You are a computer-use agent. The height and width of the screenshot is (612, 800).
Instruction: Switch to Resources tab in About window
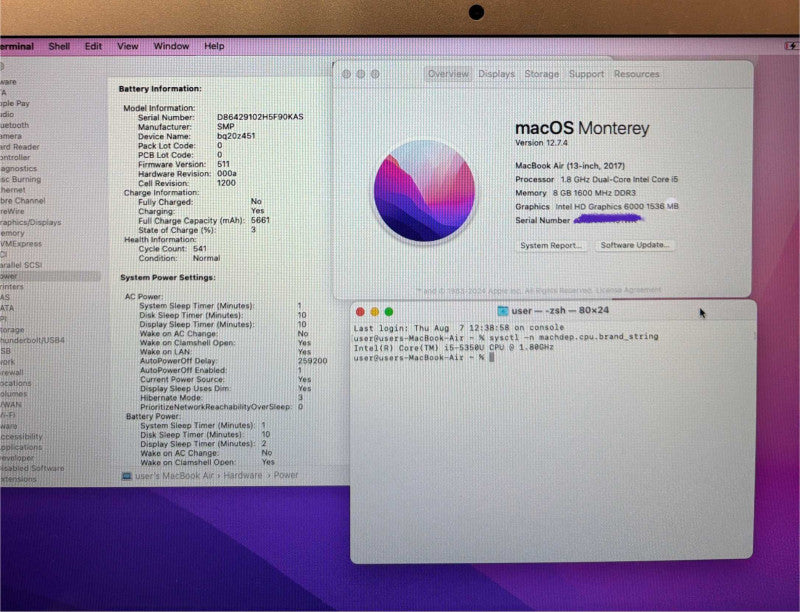[636, 74]
